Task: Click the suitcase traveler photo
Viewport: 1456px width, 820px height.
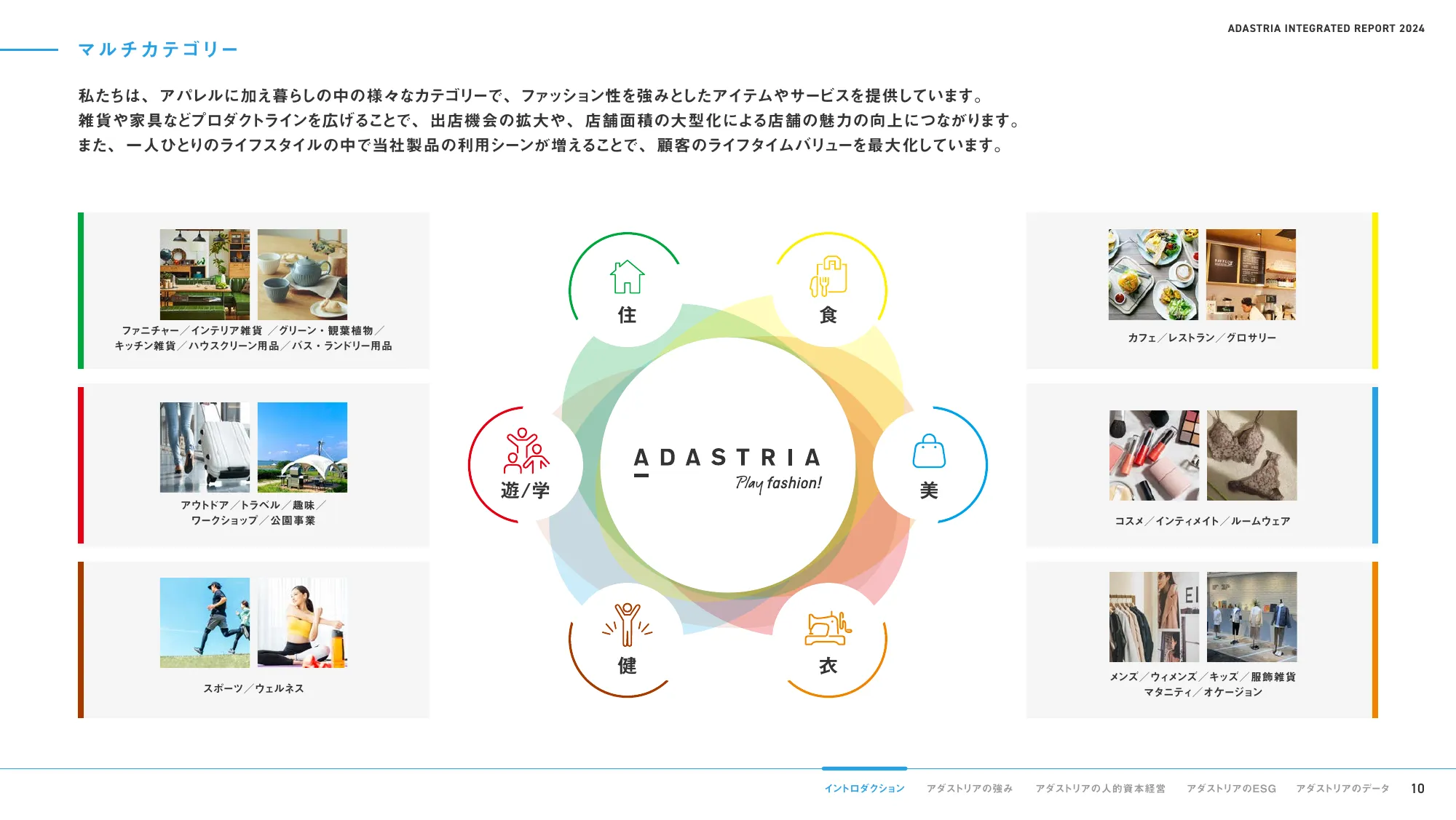Action: (x=205, y=447)
